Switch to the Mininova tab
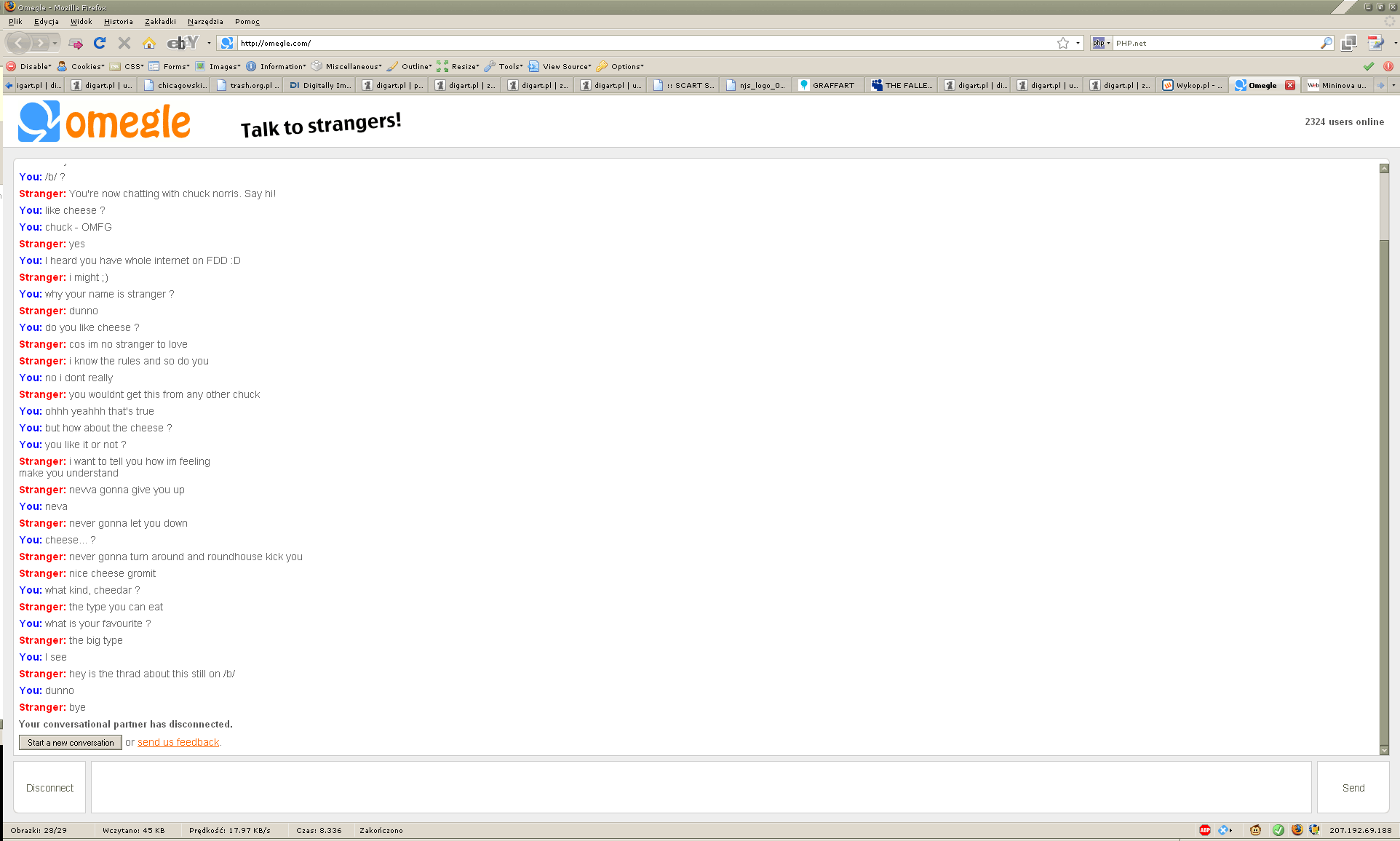The height and width of the screenshot is (841, 1400). [1337, 85]
